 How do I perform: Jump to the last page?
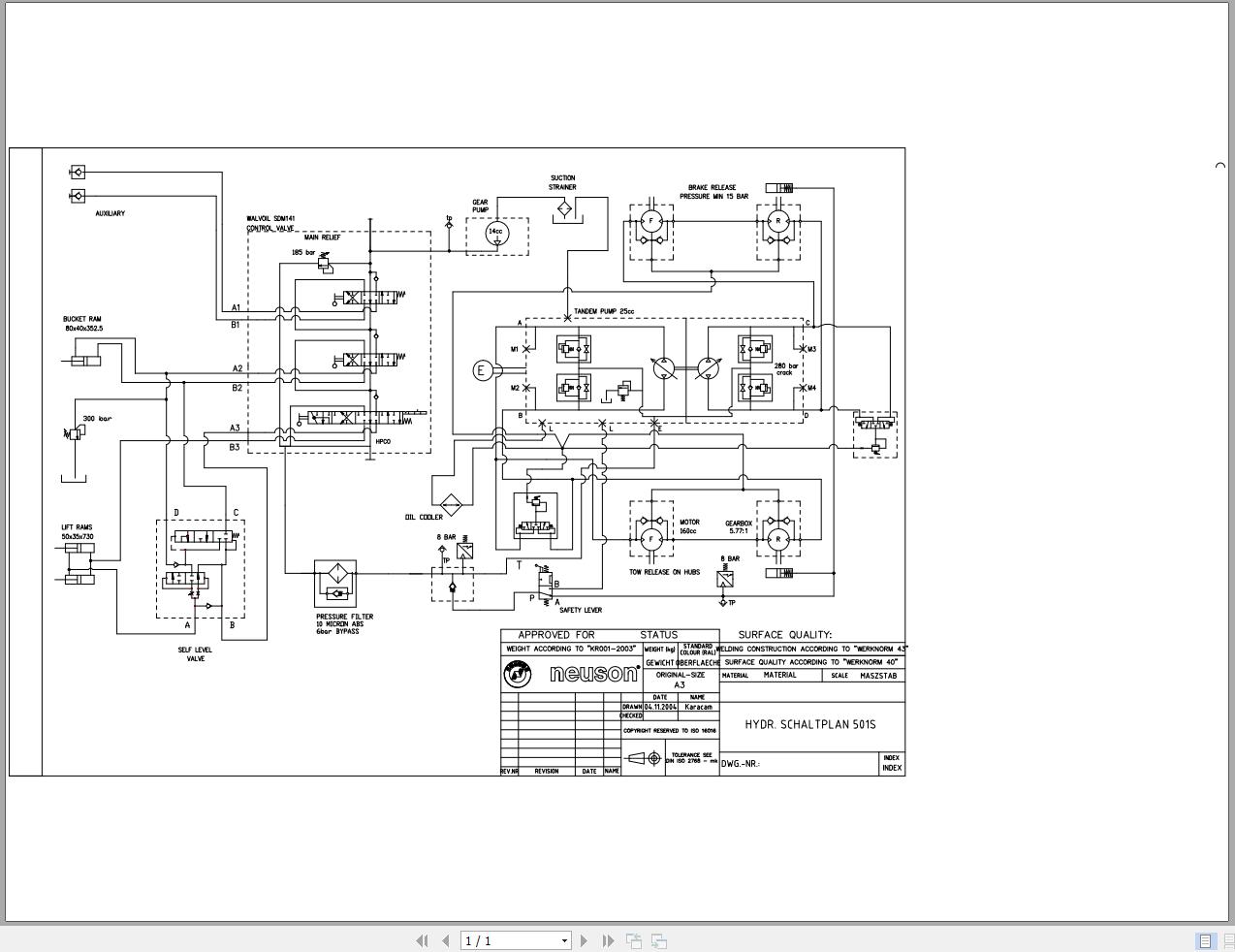click(x=607, y=940)
